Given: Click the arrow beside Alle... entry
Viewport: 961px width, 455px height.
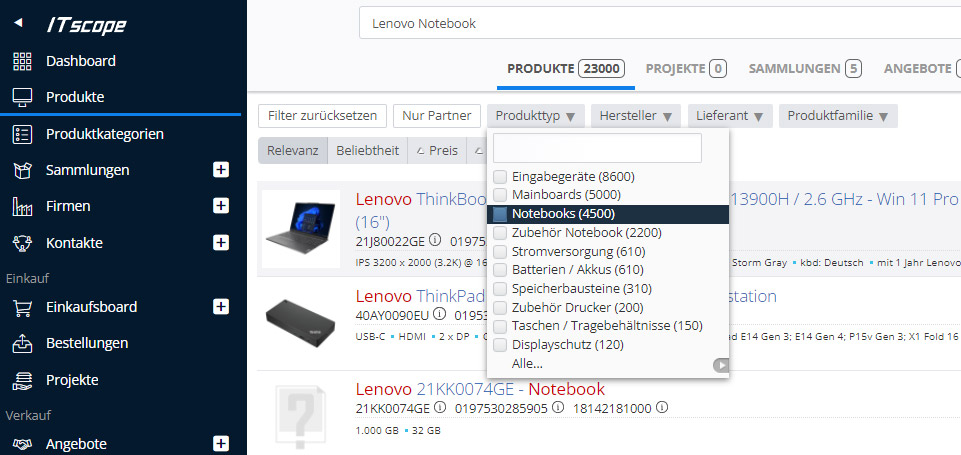Looking at the screenshot, I should tap(721, 365).
